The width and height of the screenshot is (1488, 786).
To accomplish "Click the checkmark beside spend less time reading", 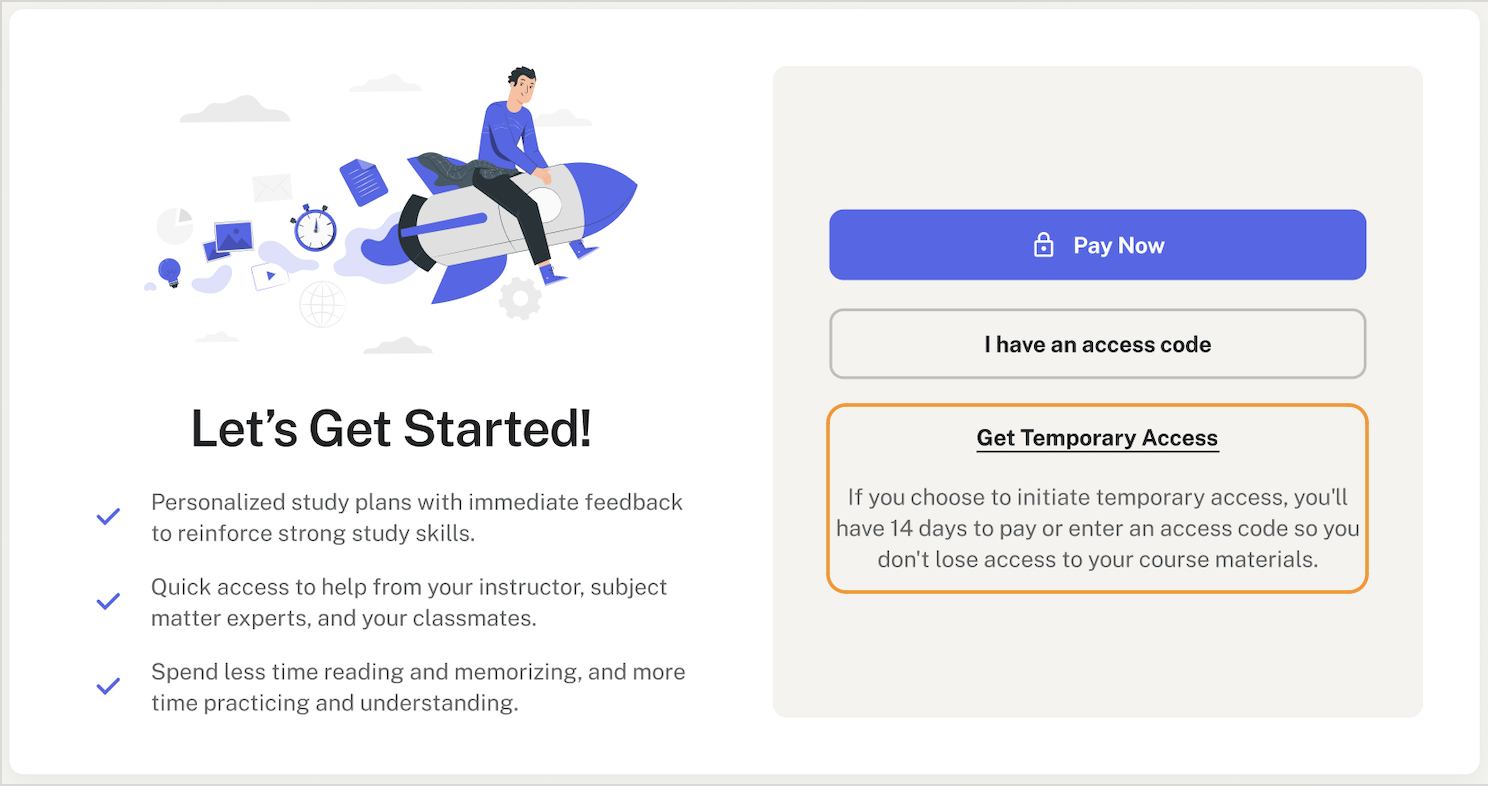I will coord(110,686).
